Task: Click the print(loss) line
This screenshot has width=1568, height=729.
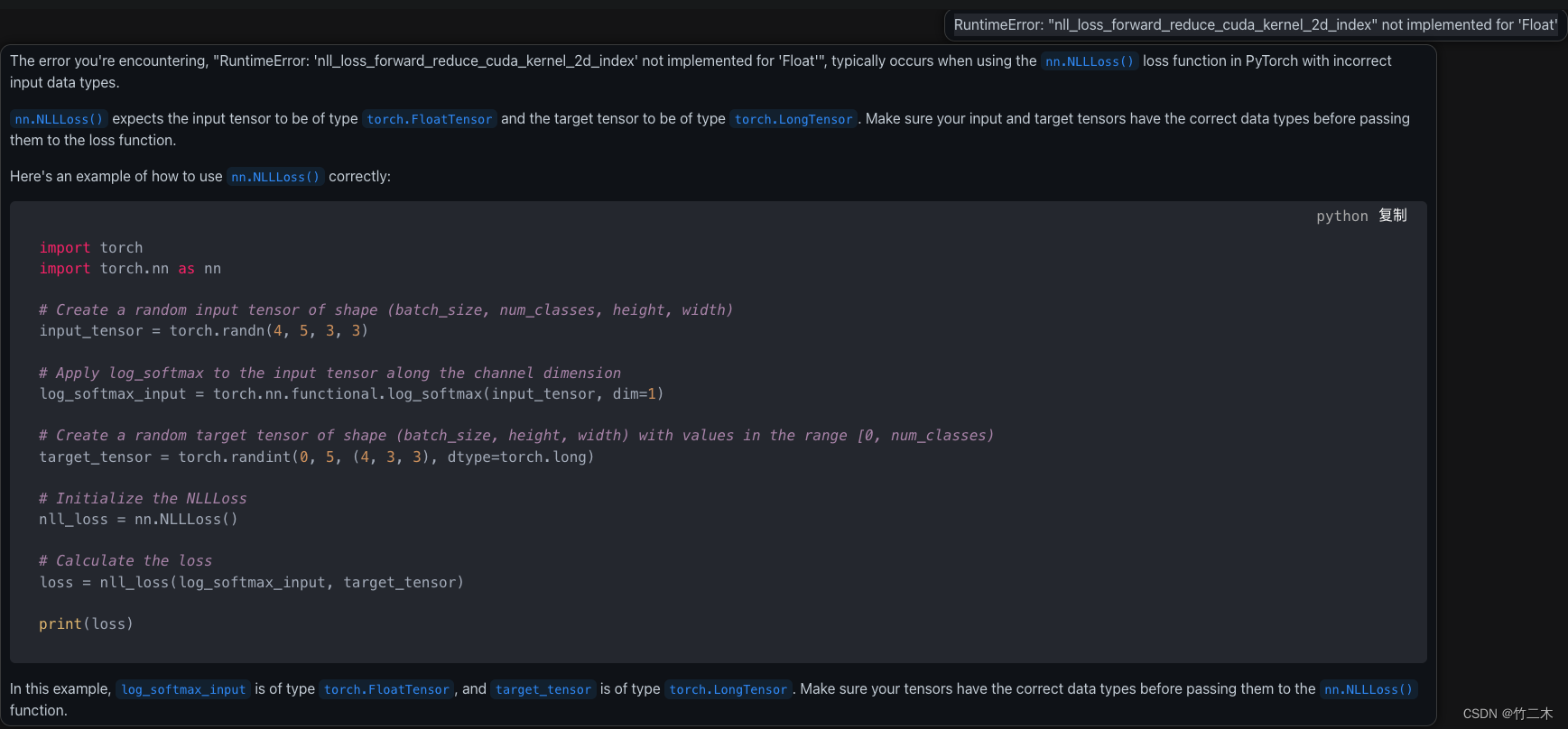Action: click(87, 624)
